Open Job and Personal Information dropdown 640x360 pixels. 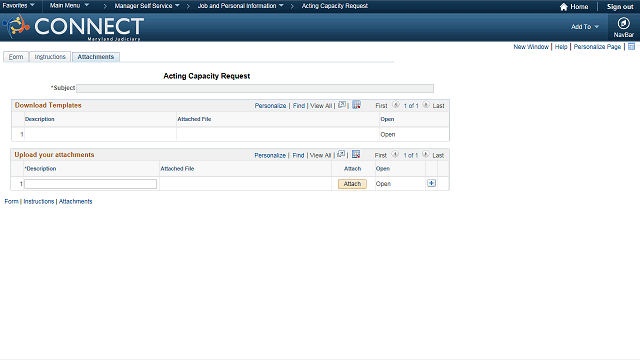coord(240,6)
